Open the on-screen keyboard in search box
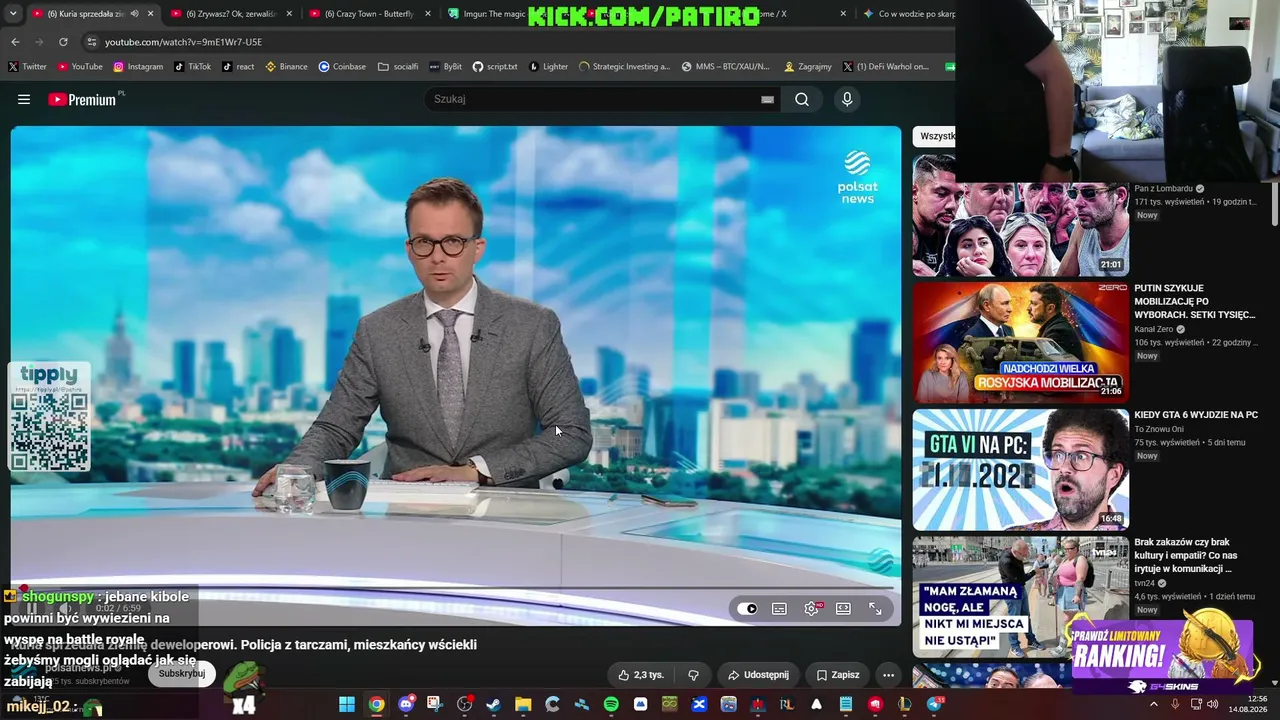 (x=767, y=99)
